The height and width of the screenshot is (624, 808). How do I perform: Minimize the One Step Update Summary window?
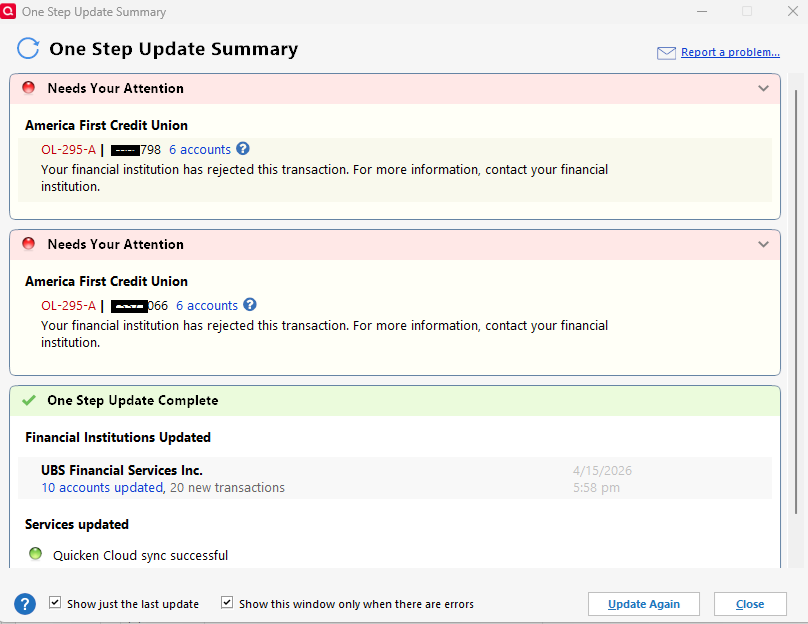tap(702, 11)
